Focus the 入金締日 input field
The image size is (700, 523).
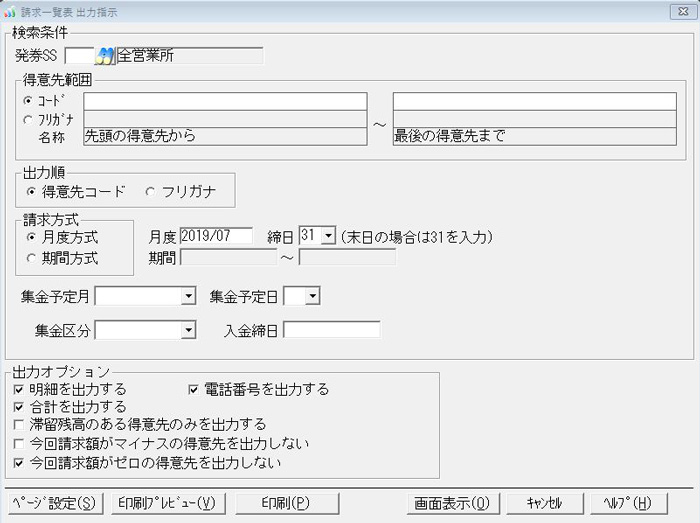[331, 330]
